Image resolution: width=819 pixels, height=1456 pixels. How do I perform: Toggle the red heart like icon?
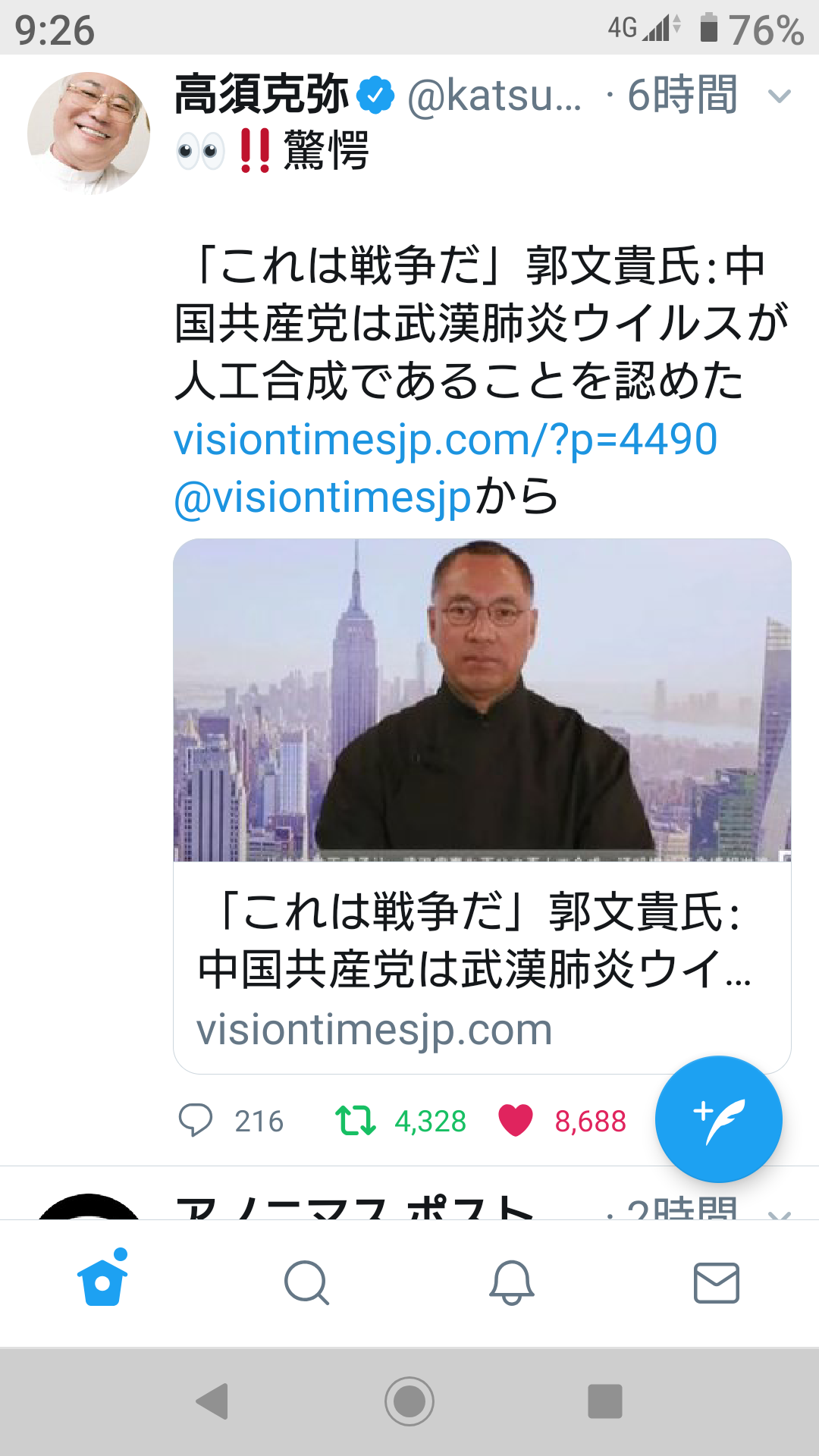pyautogui.click(x=516, y=1120)
